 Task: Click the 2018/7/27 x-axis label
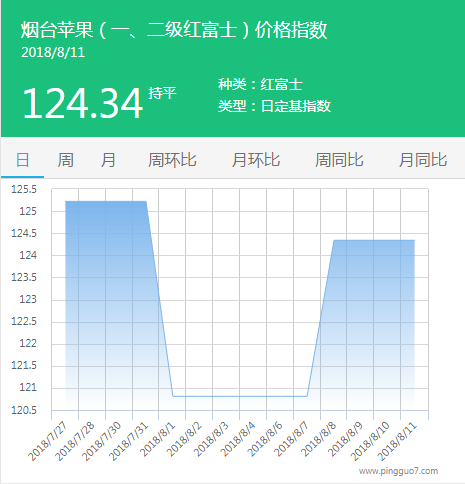(x=48, y=441)
